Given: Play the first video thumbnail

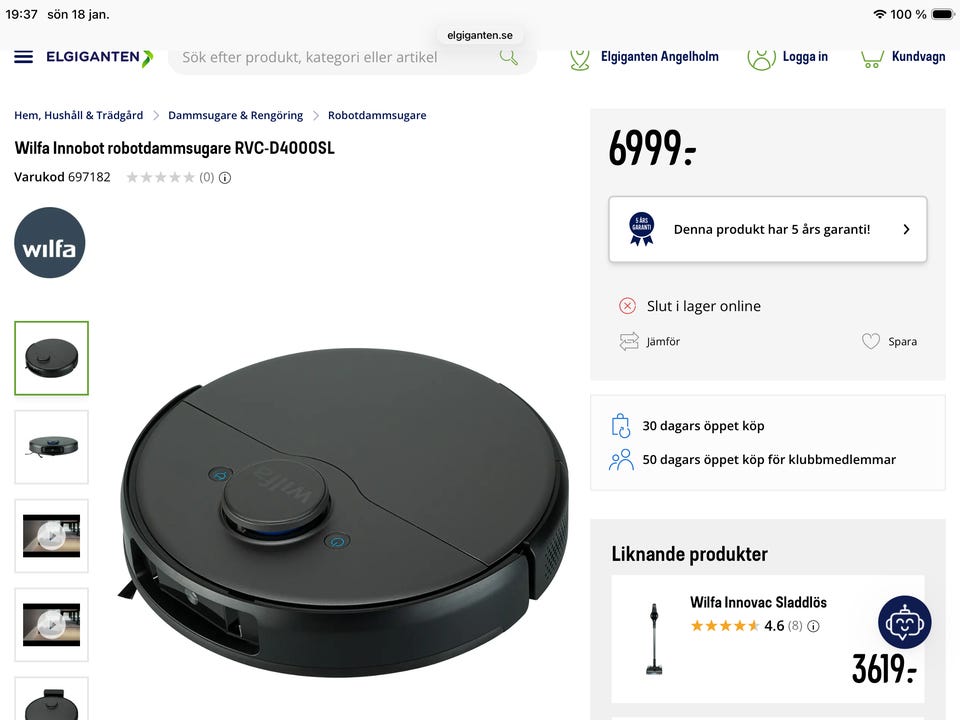Looking at the screenshot, I should (x=51, y=536).
